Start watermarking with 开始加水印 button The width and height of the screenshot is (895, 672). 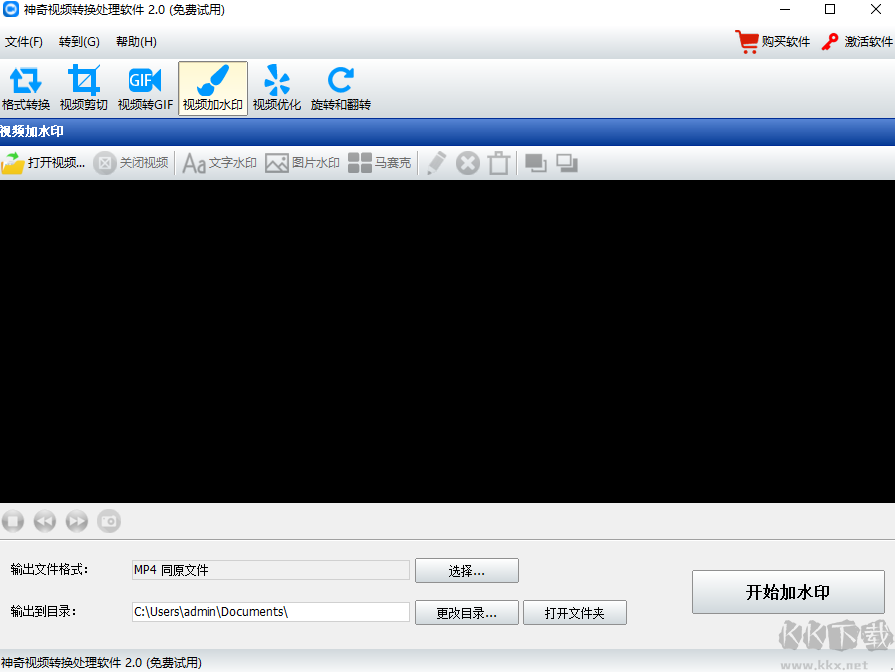(x=789, y=591)
